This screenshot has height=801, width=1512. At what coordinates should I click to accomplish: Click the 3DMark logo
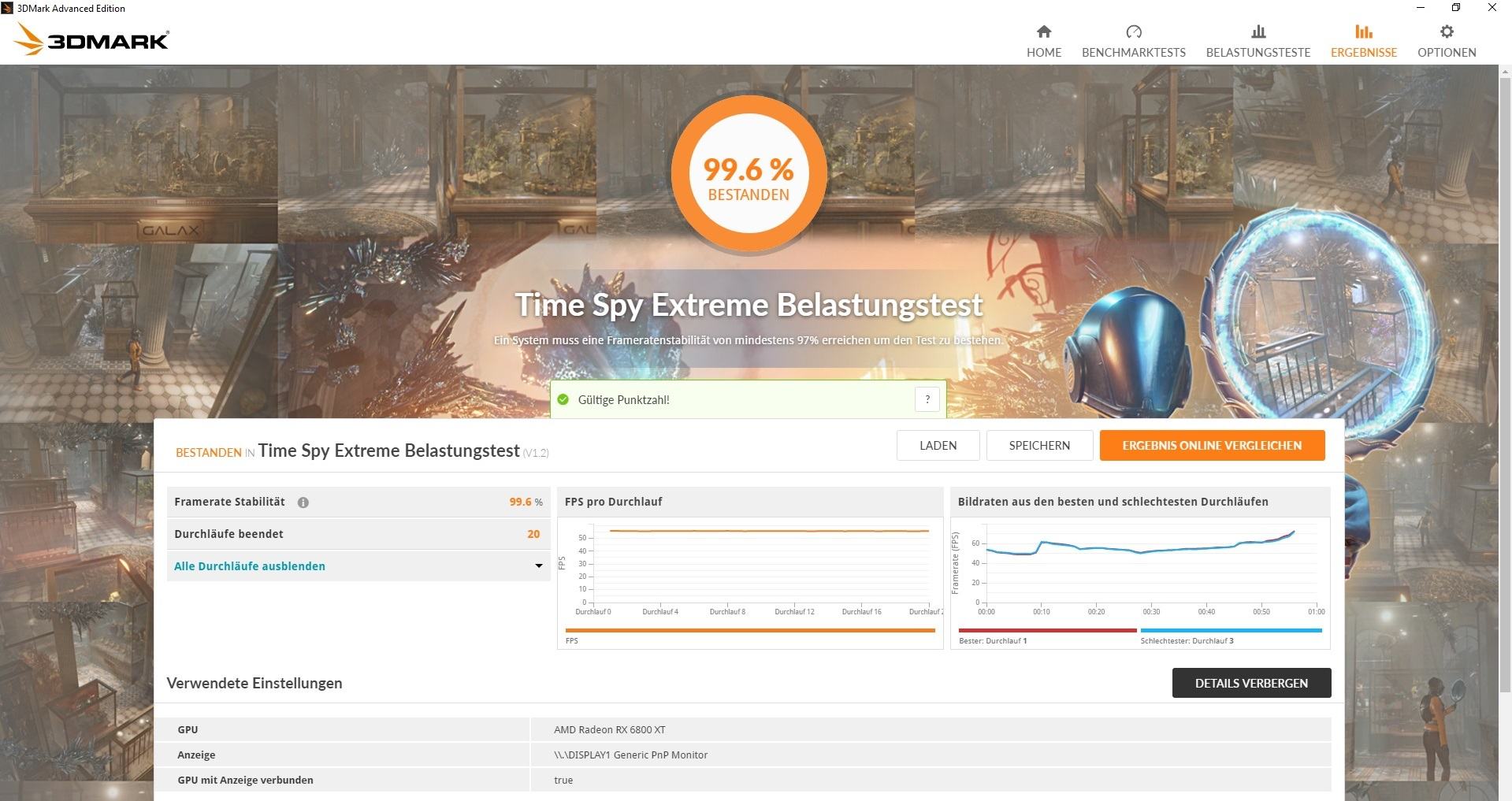91,39
